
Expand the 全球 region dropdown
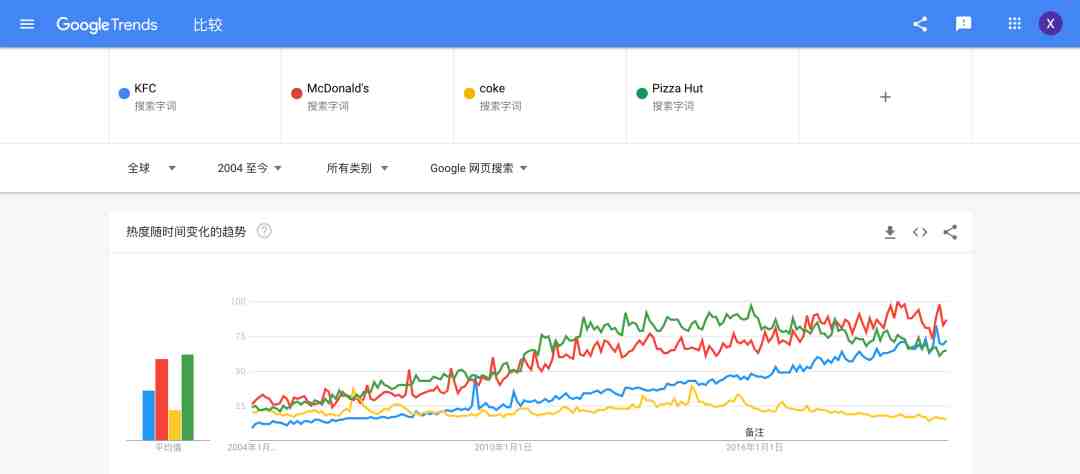tap(152, 168)
